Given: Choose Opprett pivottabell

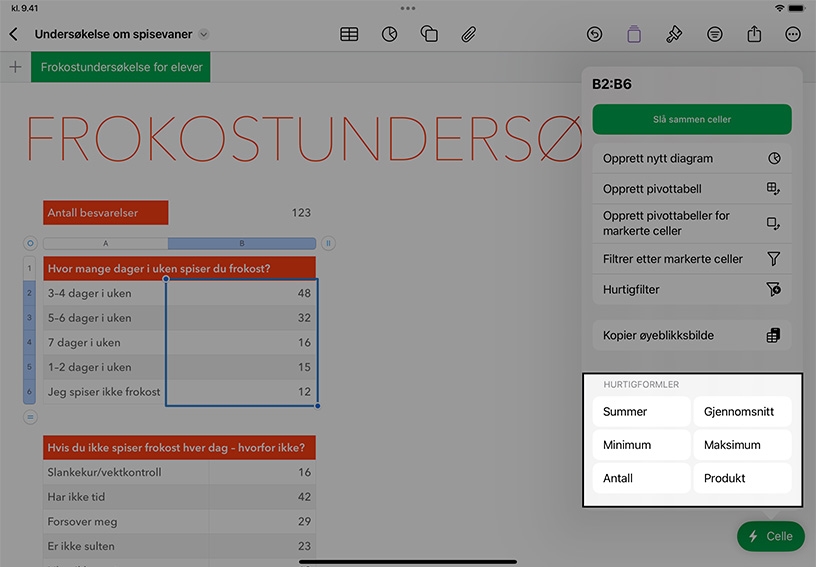Looking at the screenshot, I should pos(692,189).
